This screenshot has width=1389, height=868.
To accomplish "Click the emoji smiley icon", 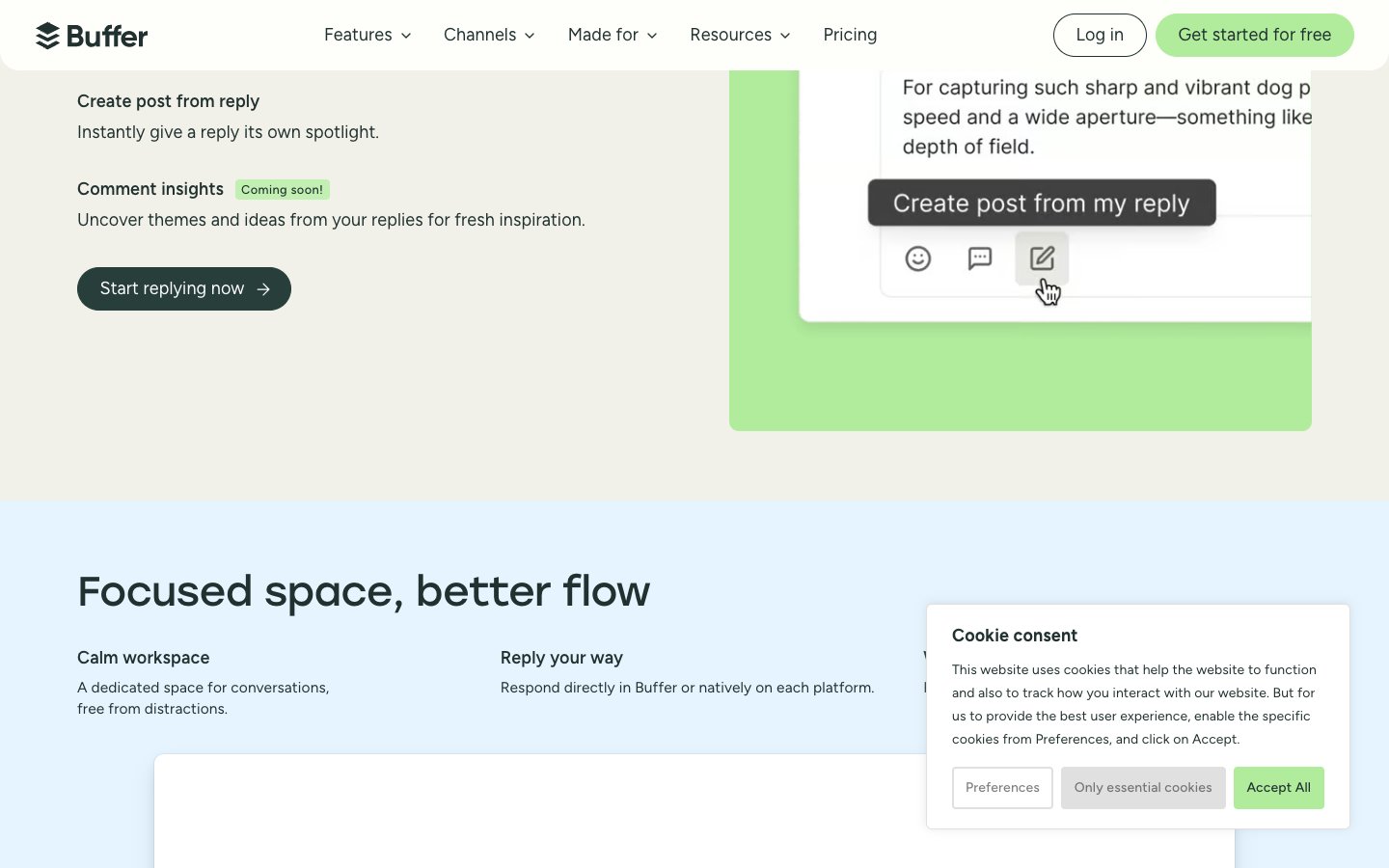I will [x=917, y=258].
